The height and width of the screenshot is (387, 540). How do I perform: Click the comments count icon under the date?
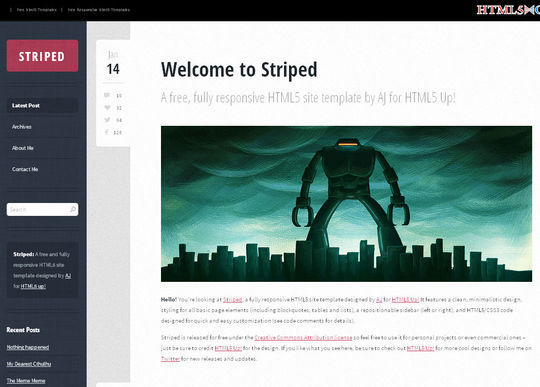[x=107, y=95]
